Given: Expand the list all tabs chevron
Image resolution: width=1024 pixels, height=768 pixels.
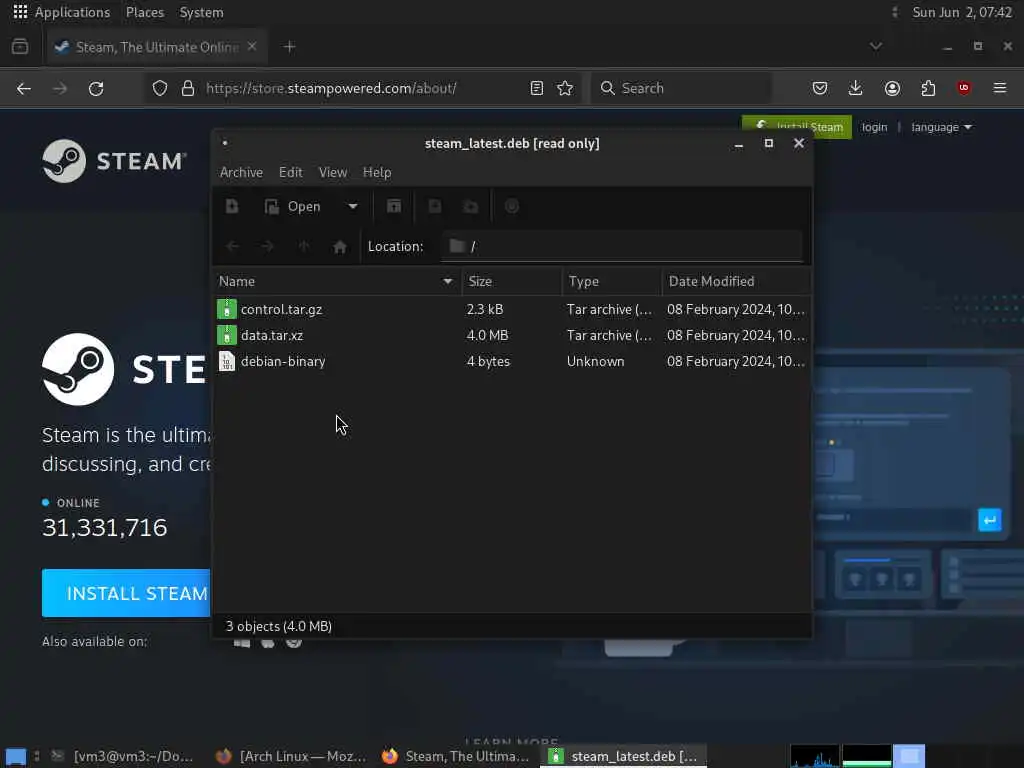Looking at the screenshot, I should [876, 47].
